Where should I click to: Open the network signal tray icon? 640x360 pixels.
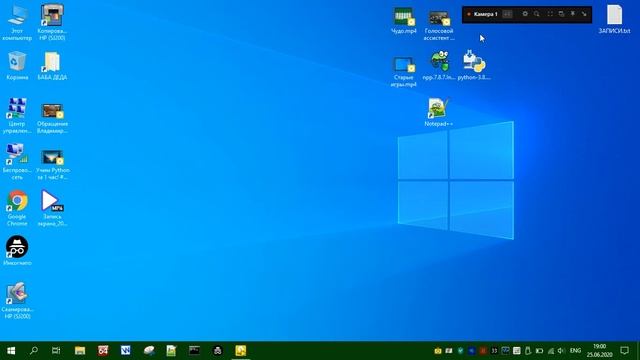[x=551, y=351]
